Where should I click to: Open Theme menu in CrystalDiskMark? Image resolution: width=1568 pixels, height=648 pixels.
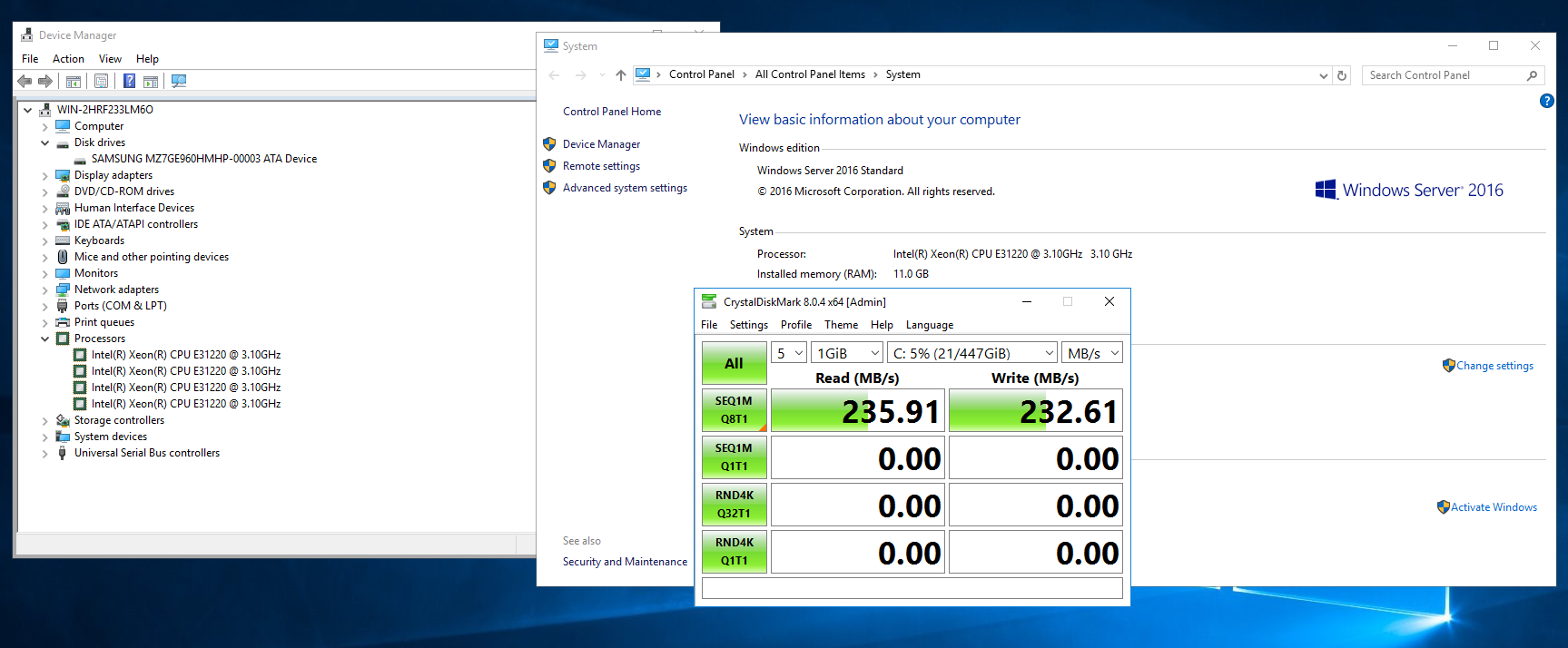pos(841,325)
